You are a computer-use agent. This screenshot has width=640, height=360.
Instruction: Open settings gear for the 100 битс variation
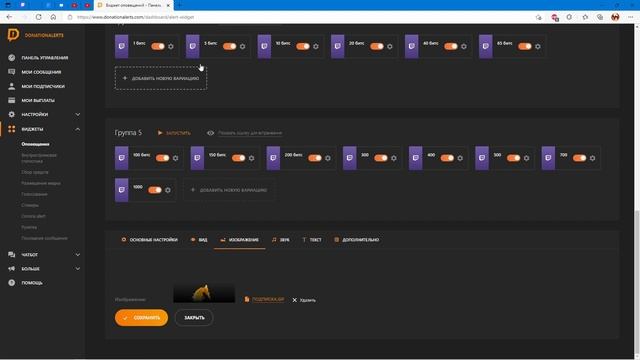tap(176, 158)
